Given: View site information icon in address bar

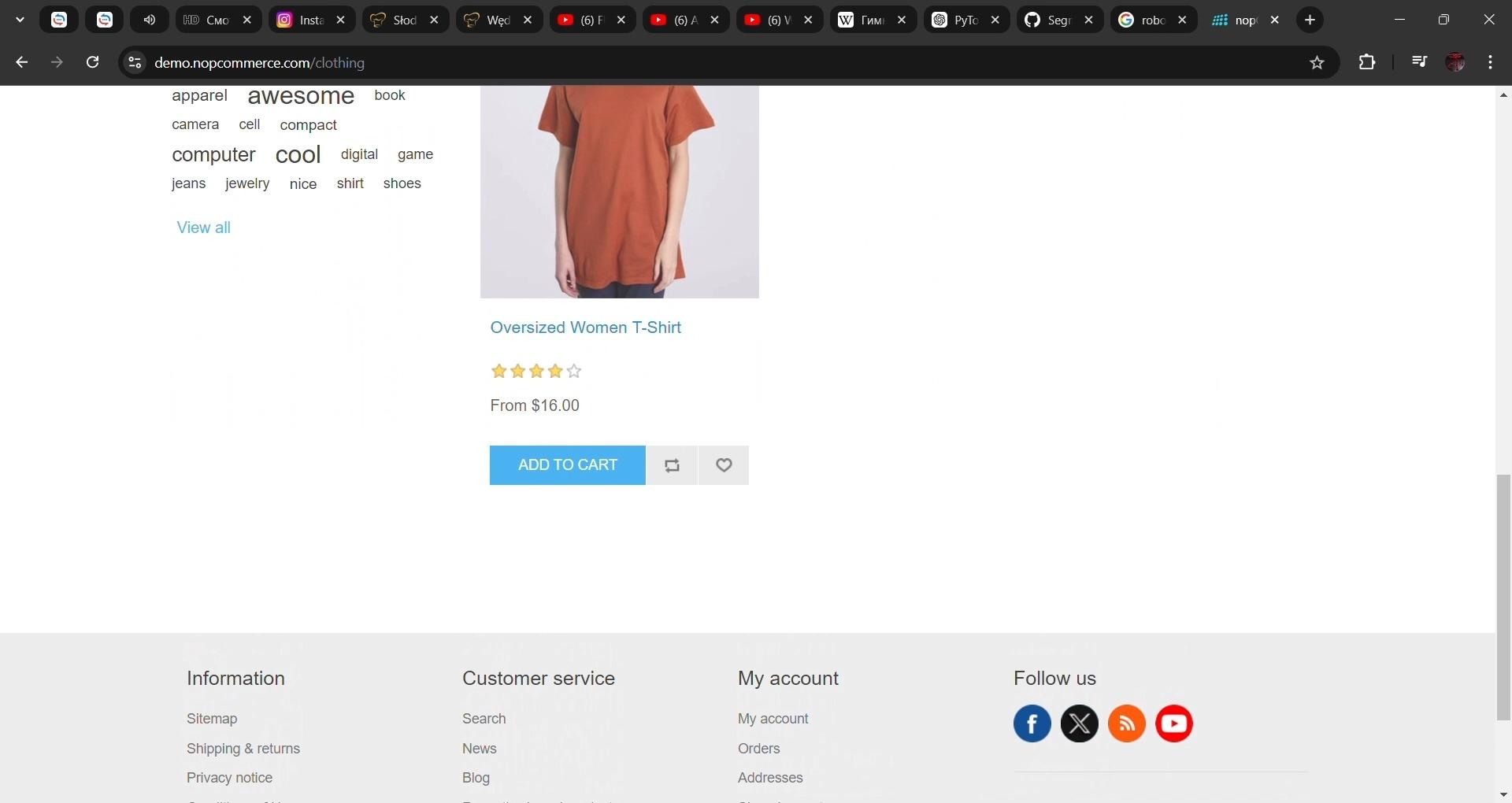Looking at the screenshot, I should (x=135, y=62).
